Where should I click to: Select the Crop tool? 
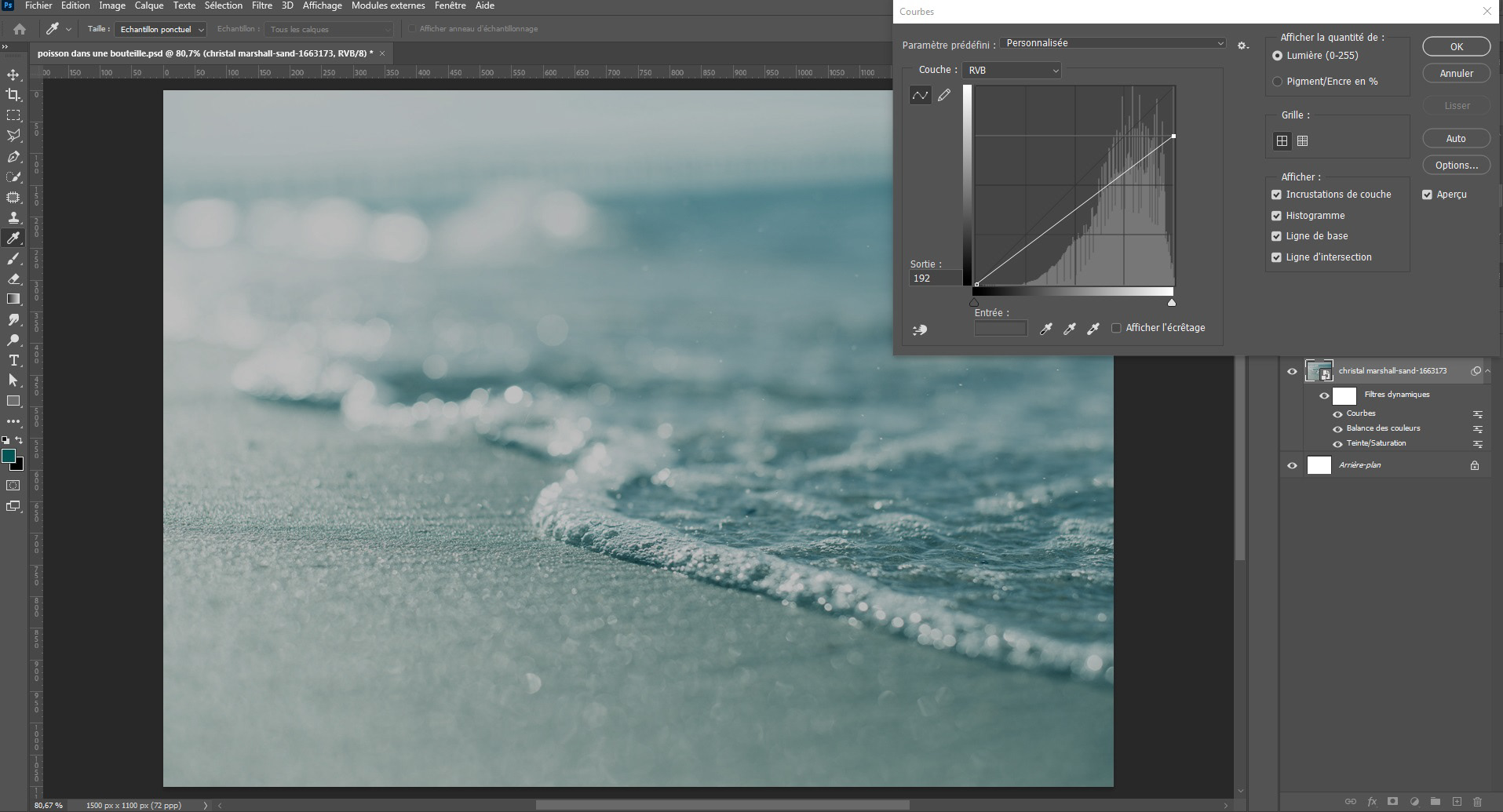(x=13, y=95)
